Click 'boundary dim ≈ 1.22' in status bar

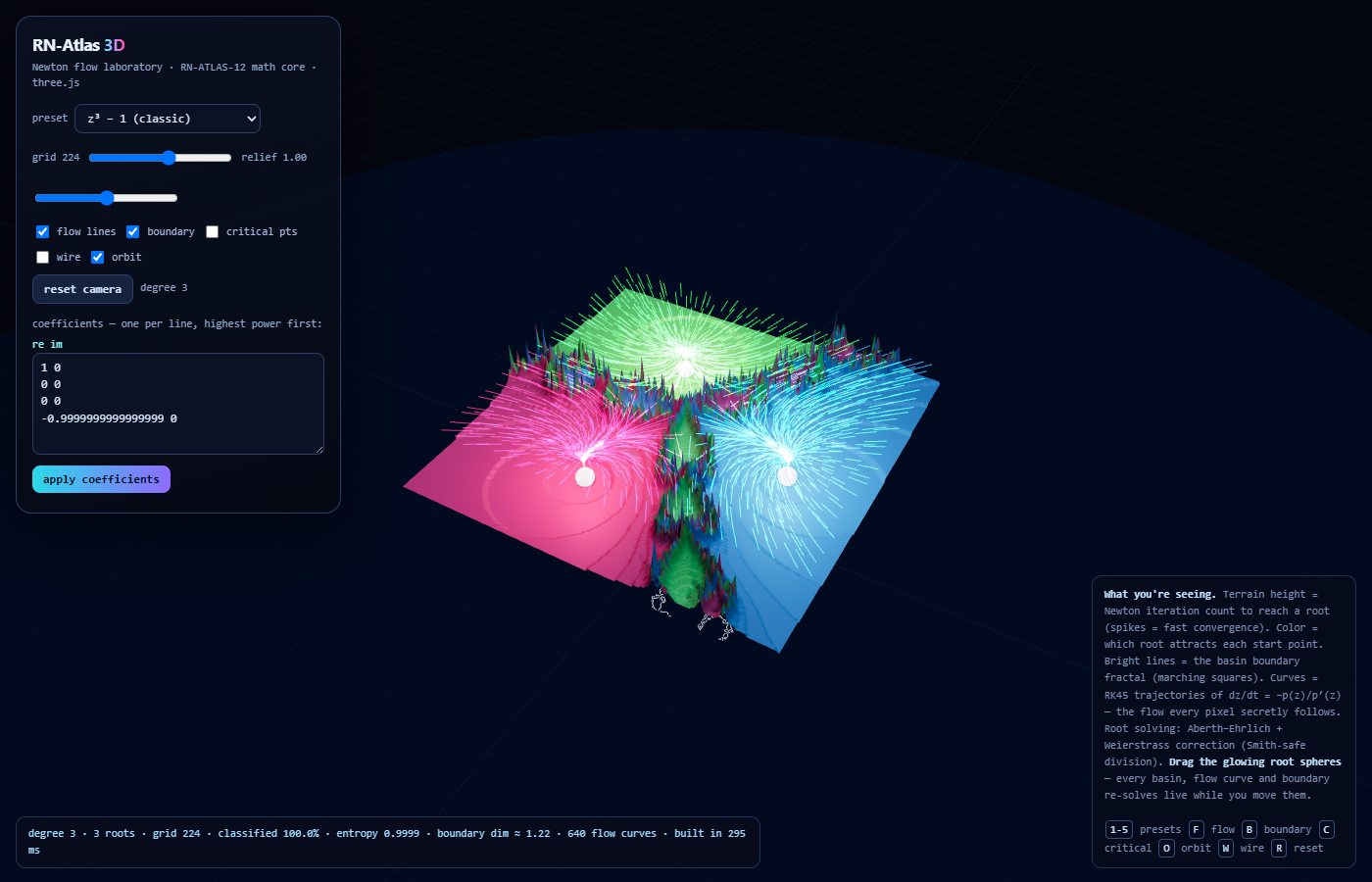point(493,834)
